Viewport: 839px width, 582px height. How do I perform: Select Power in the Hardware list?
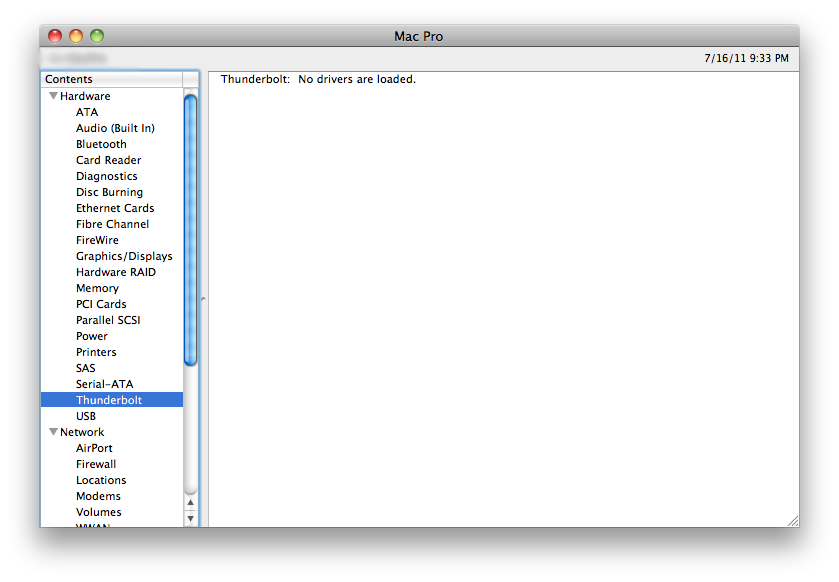click(91, 336)
